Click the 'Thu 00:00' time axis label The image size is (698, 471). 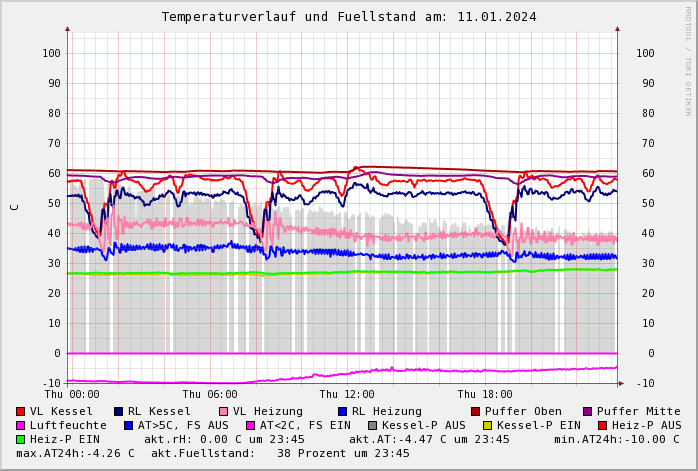tap(72, 394)
